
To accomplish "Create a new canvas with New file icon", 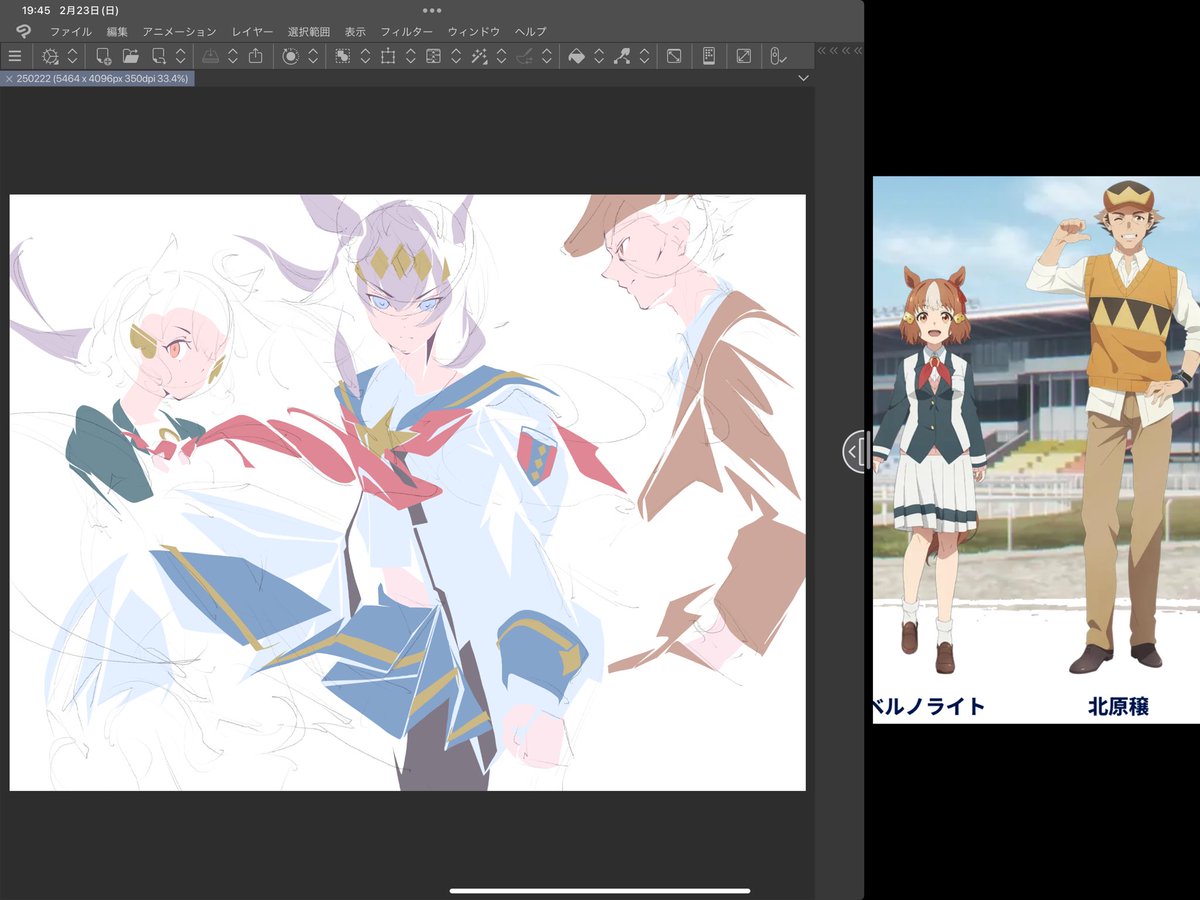I will (103, 57).
